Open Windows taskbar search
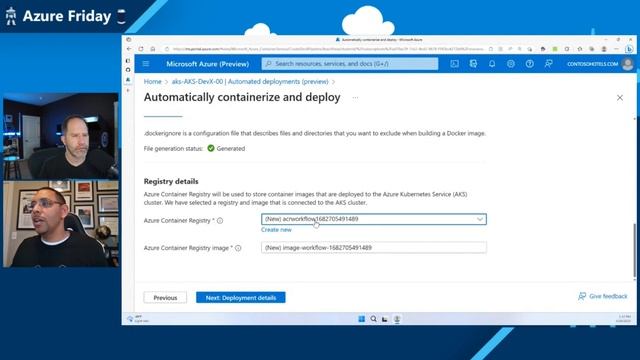The width and height of the screenshot is (640, 360). (x=373, y=319)
